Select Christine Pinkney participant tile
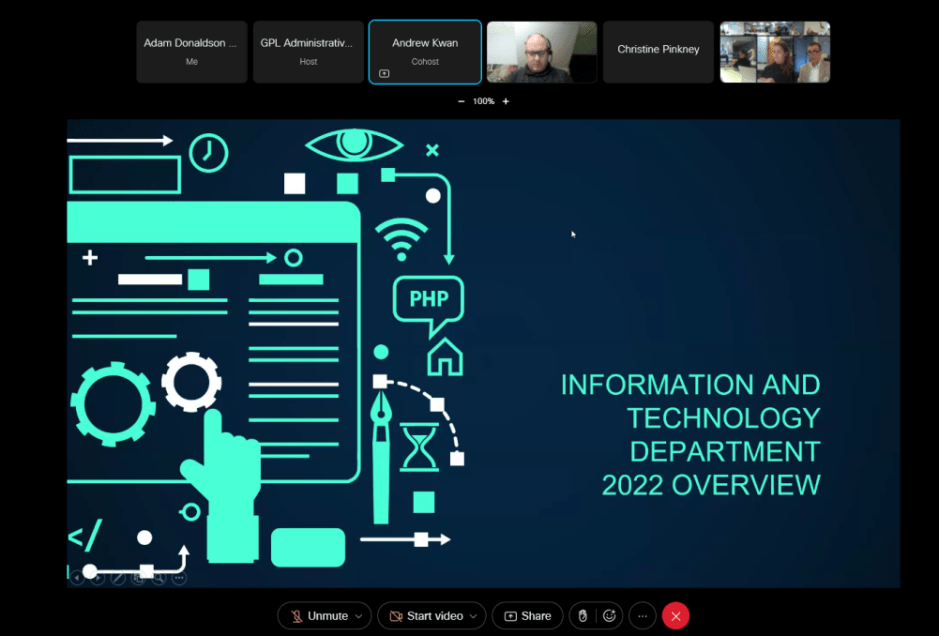The width and height of the screenshot is (939, 636). (658, 52)
